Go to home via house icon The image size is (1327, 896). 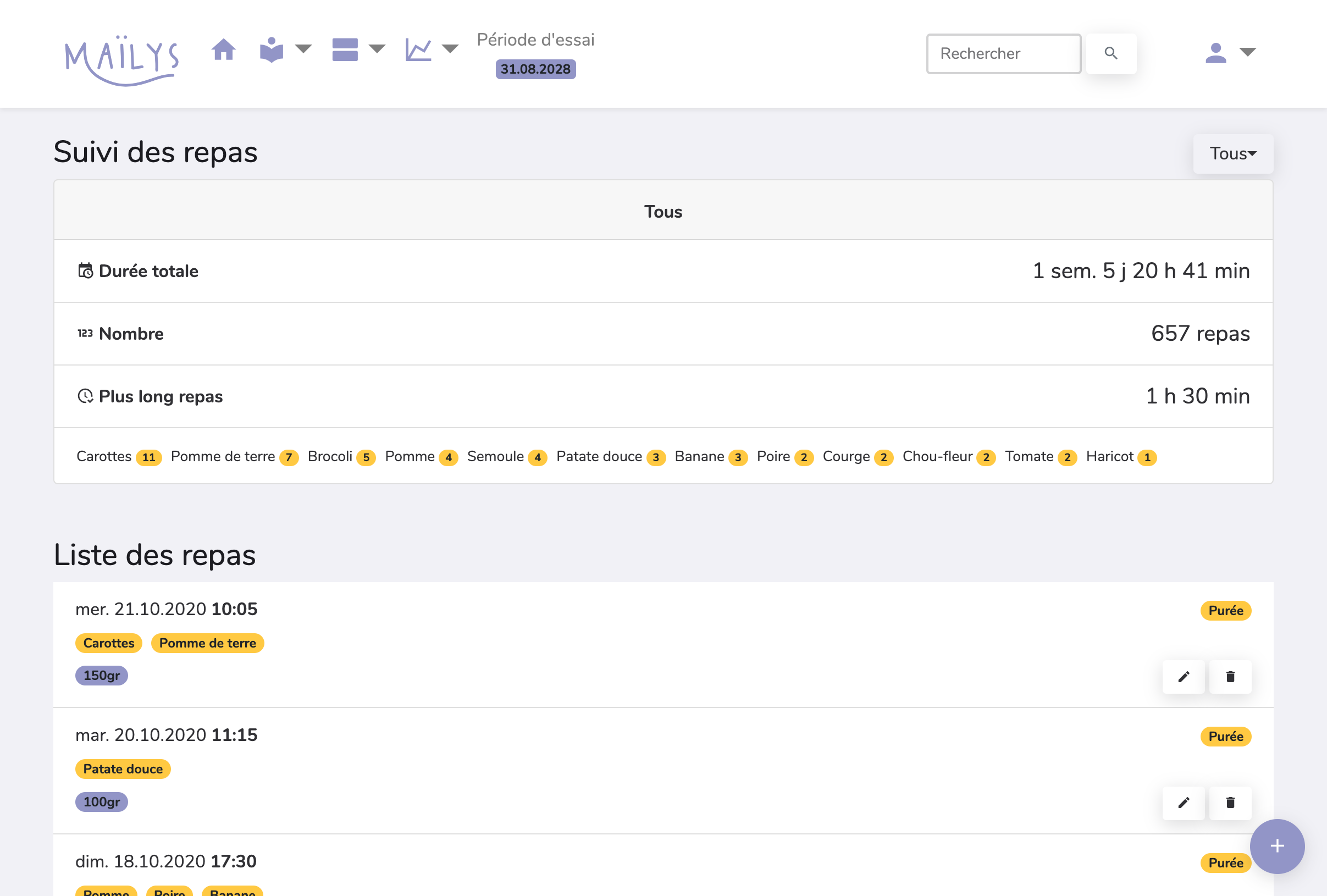pyautogui.click(x=223, y=49)
